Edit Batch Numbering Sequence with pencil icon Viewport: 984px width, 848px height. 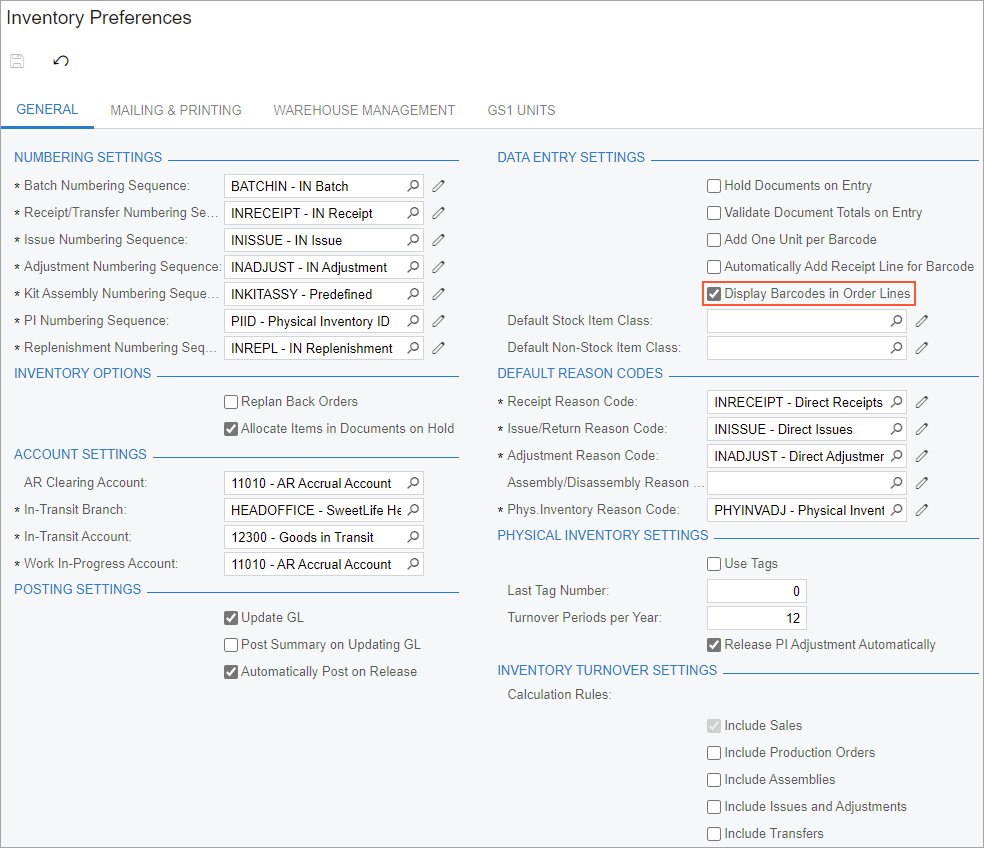[438, 186]
